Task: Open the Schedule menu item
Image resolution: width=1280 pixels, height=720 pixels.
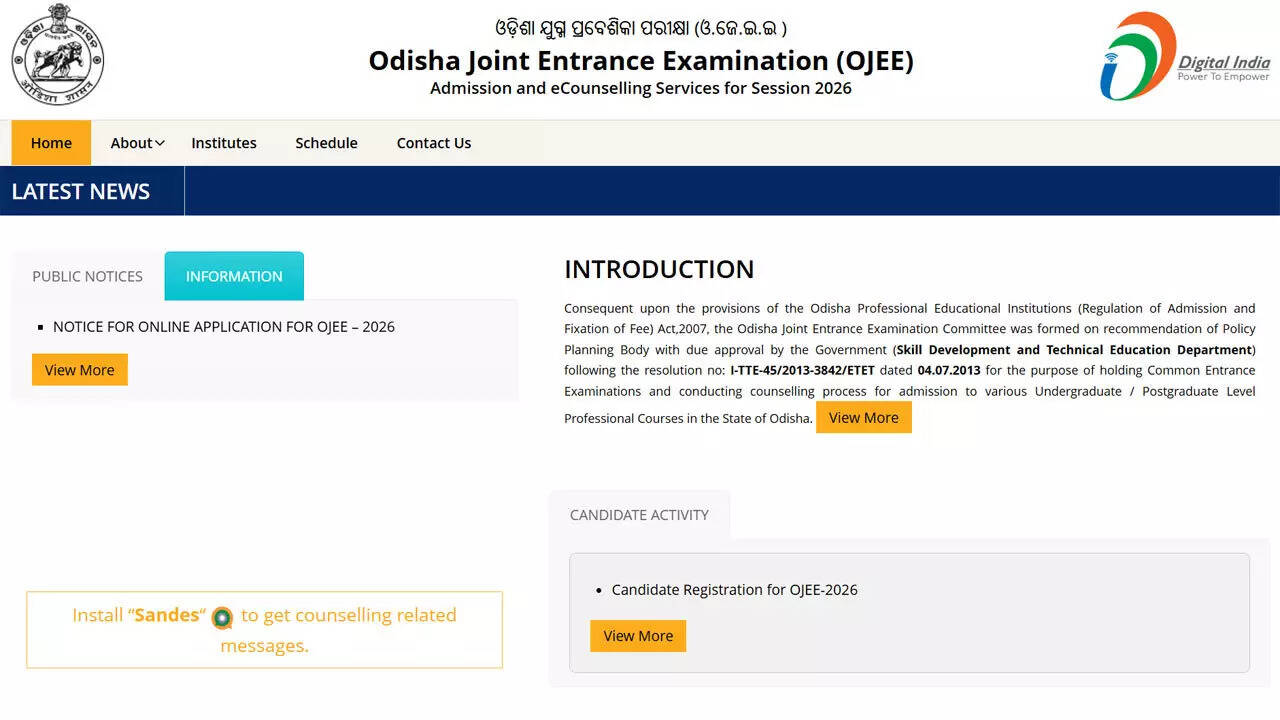Action: pyautogui.click(x=326, y=143)
